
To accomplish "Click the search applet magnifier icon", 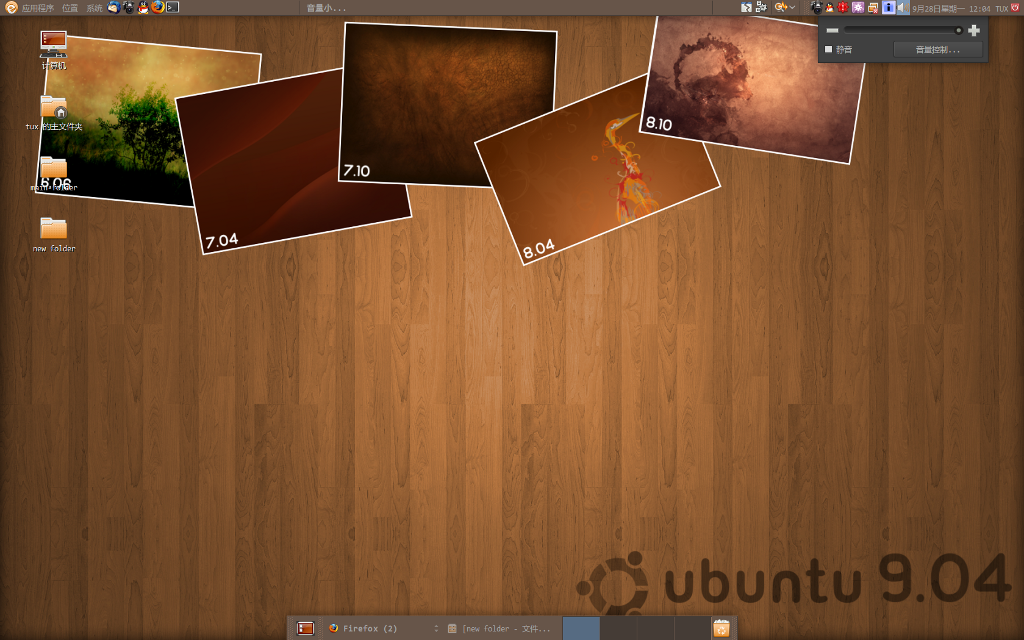I will (780, 7).
